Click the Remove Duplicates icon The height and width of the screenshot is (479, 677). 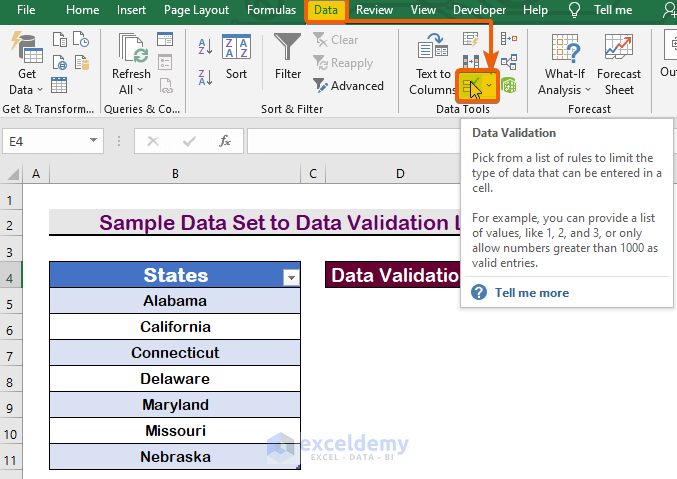(471, 63)
